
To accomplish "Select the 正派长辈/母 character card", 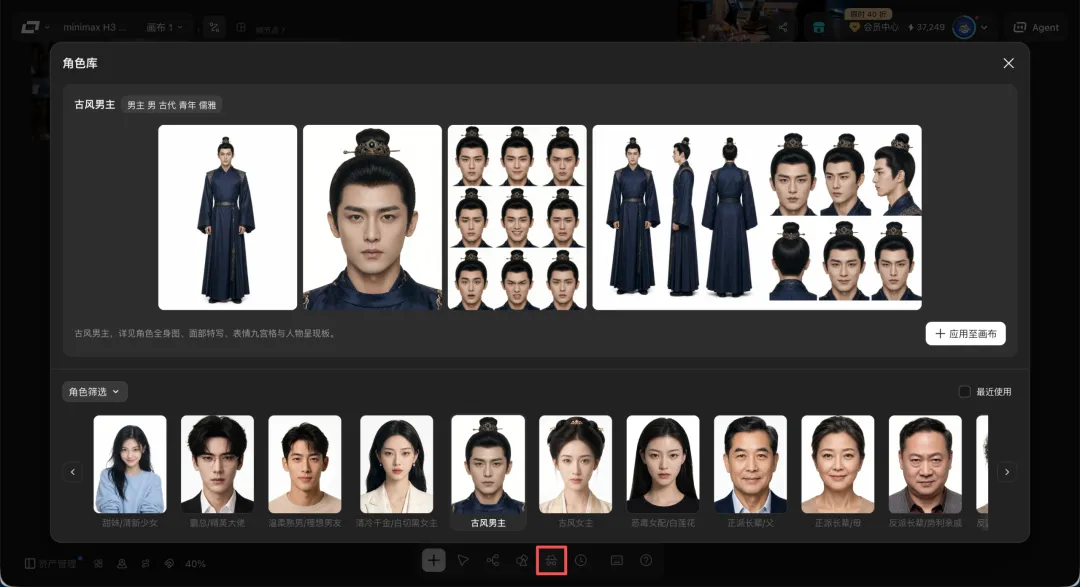I will tap(838, 472).
